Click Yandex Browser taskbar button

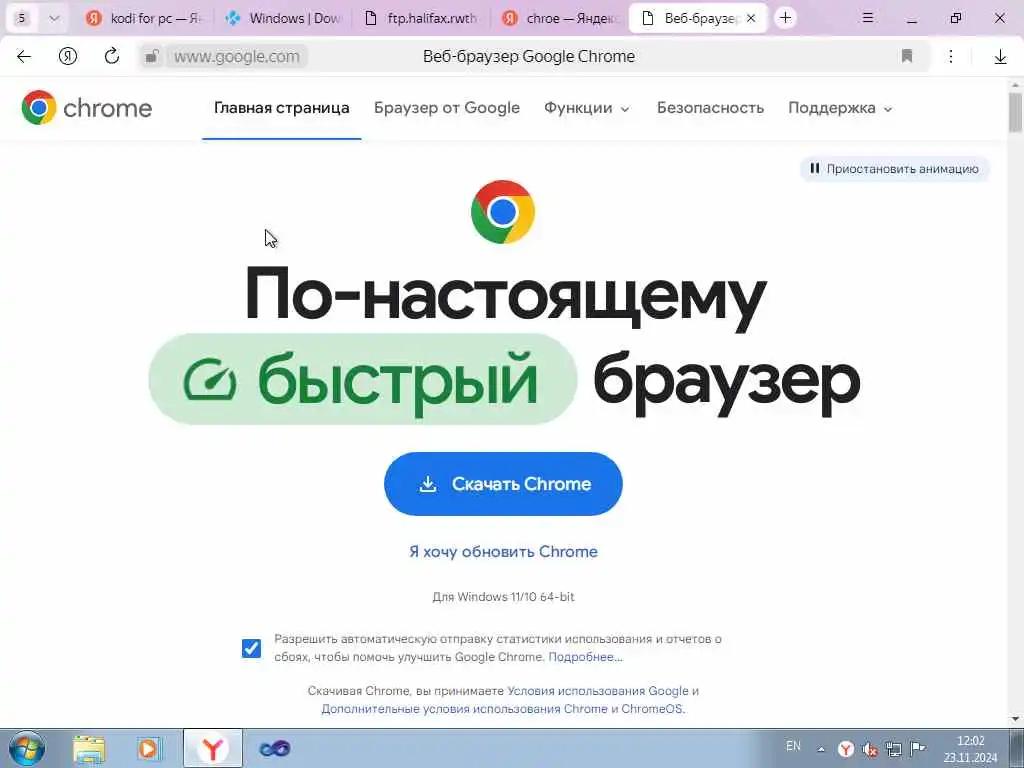point(212,748)
